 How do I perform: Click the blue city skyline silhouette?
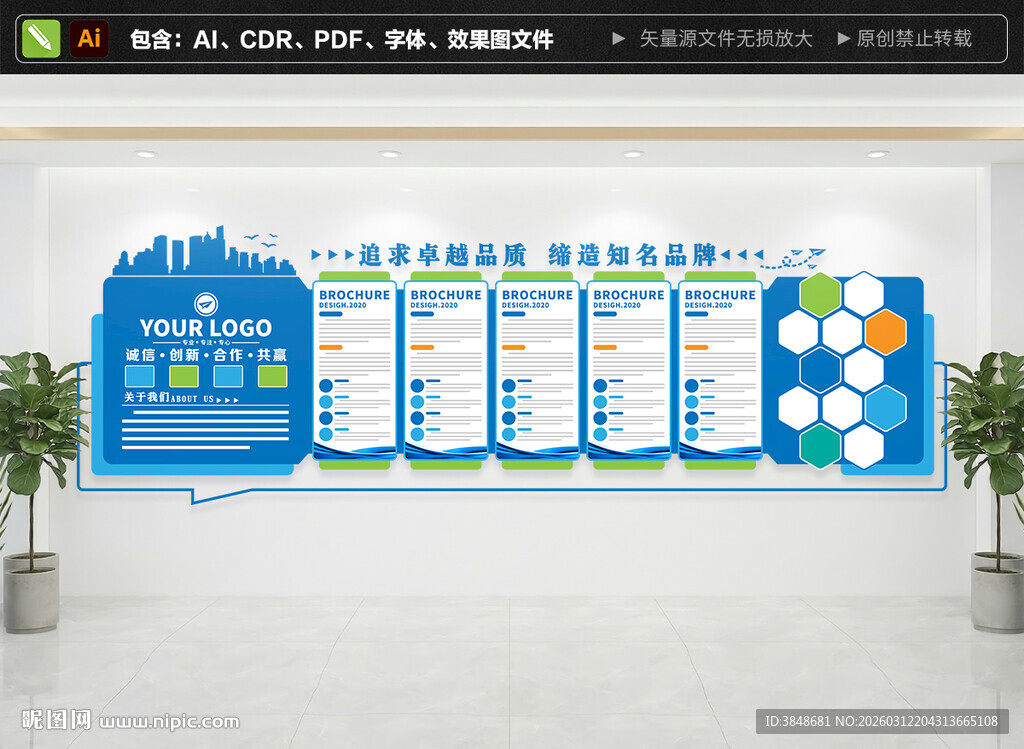[204, 251]
